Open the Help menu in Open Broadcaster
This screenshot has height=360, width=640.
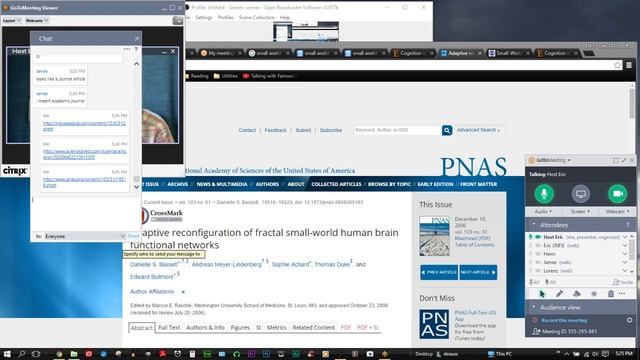[x=285, y=18]
